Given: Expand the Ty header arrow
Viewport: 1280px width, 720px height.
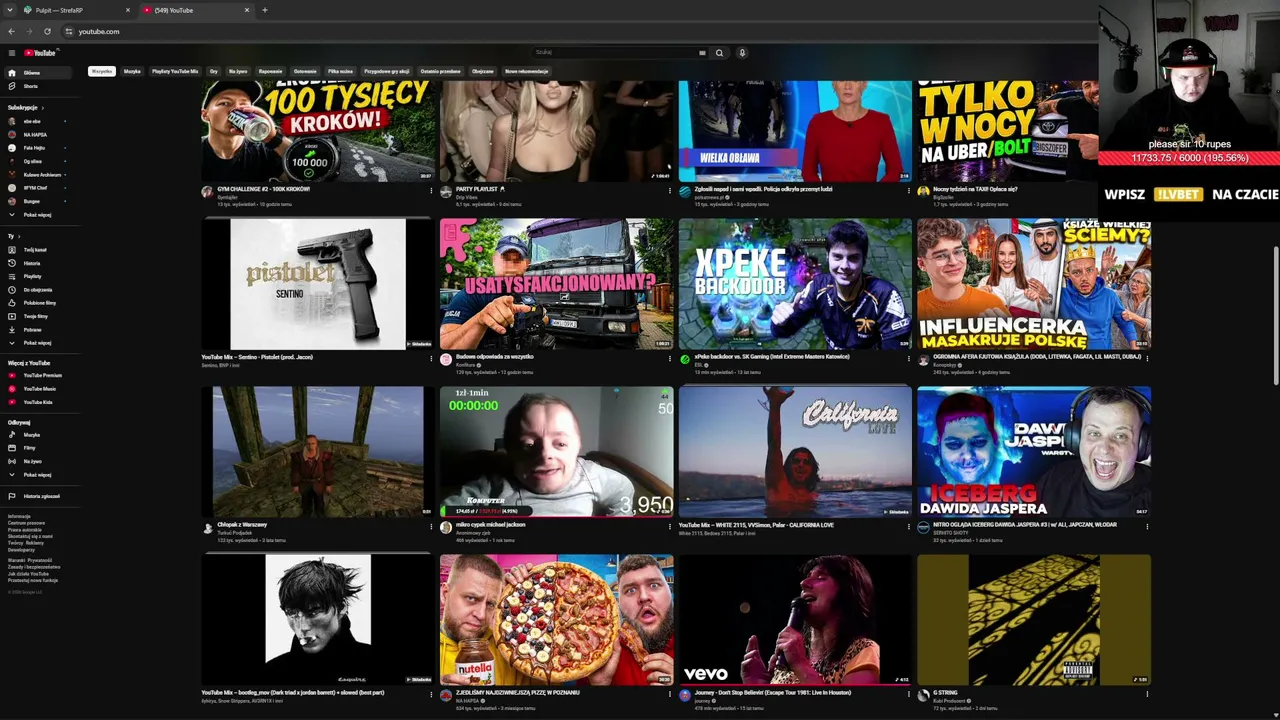Looking at the screenshot, I should click(18, 237).
